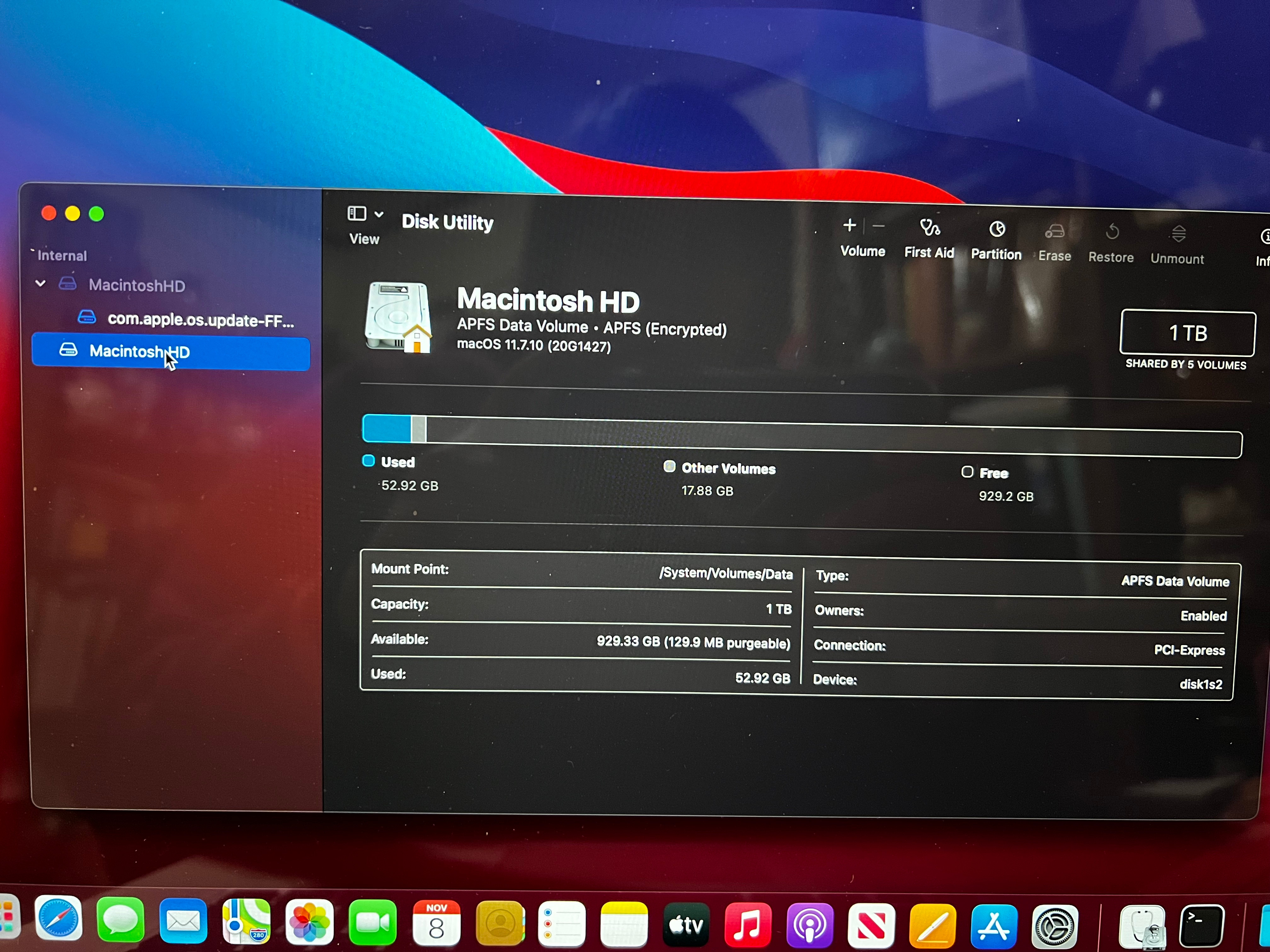Screen dimensions: 1270x952
Task: Click the First Aid stethoscope icon
Action: [x=930, y=228]
